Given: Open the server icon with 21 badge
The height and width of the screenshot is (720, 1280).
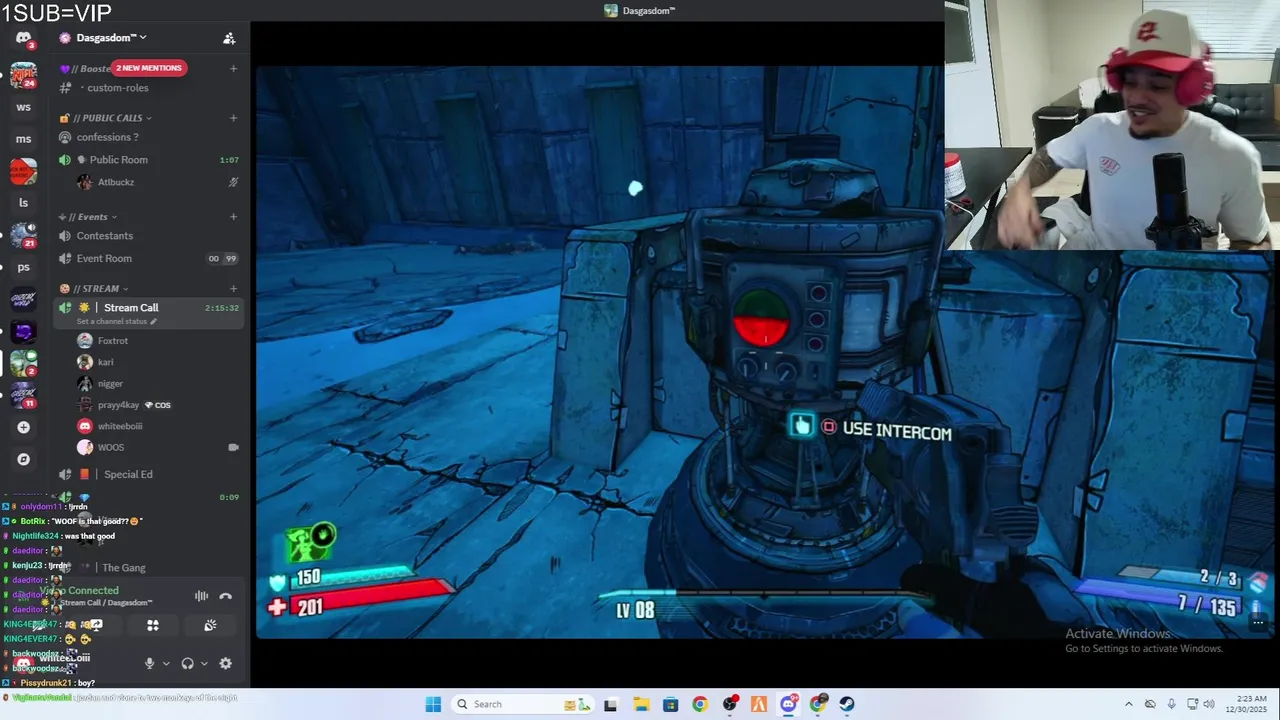Looking at the screenshot, I should [x=23, y=235].
